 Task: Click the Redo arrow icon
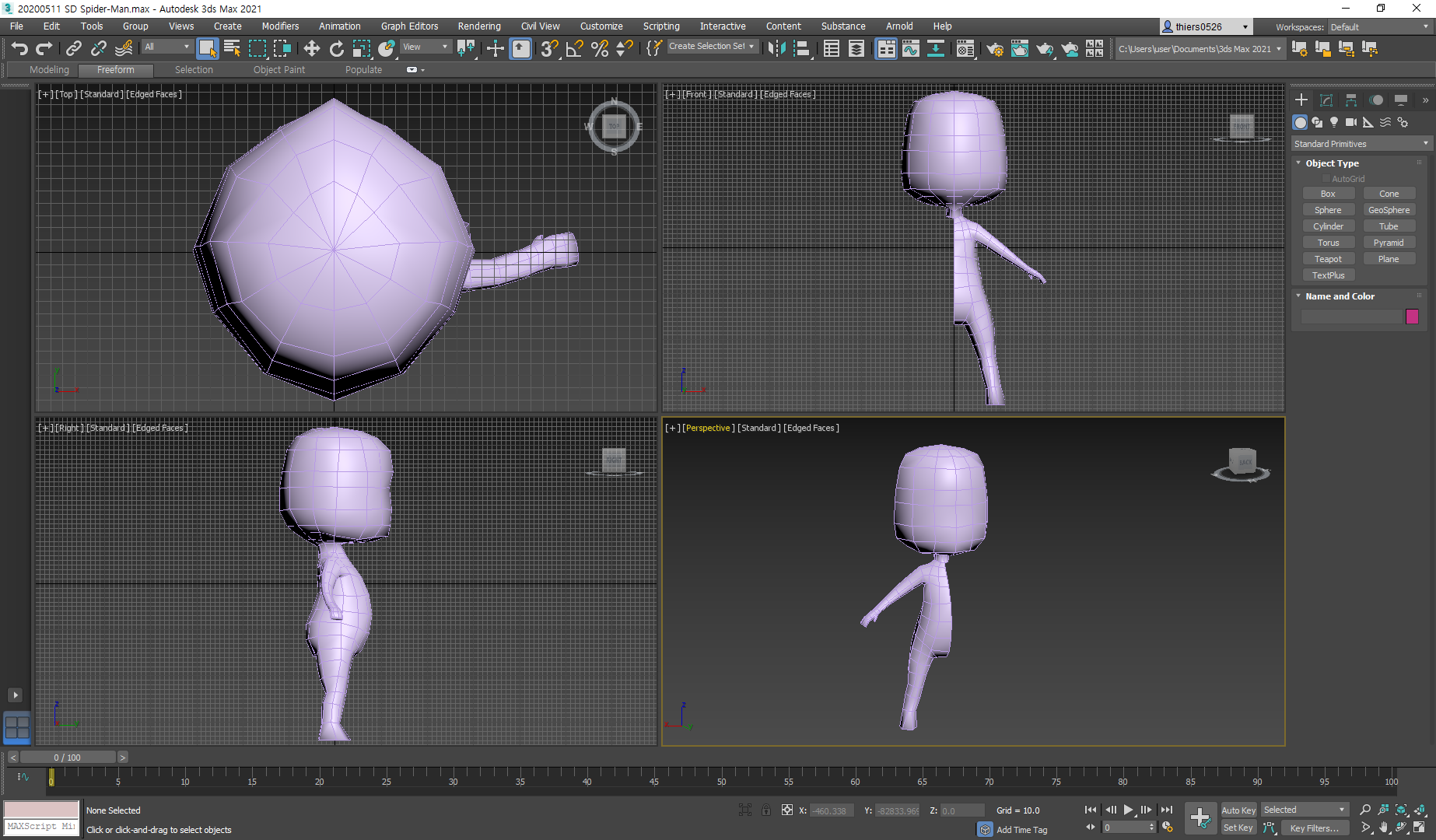[x=44, y=49]
